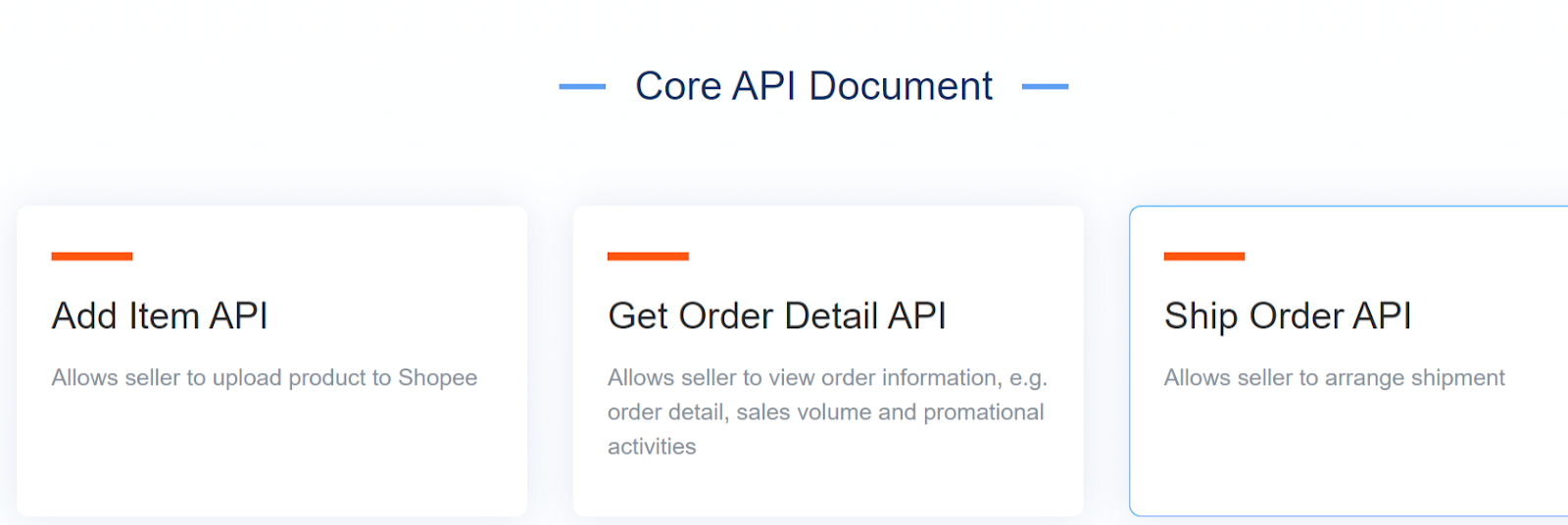Click 'Allows seller to arrange shipment' description
The height and width of the screenshot is (525, 1568).
tap(1334, 378)
